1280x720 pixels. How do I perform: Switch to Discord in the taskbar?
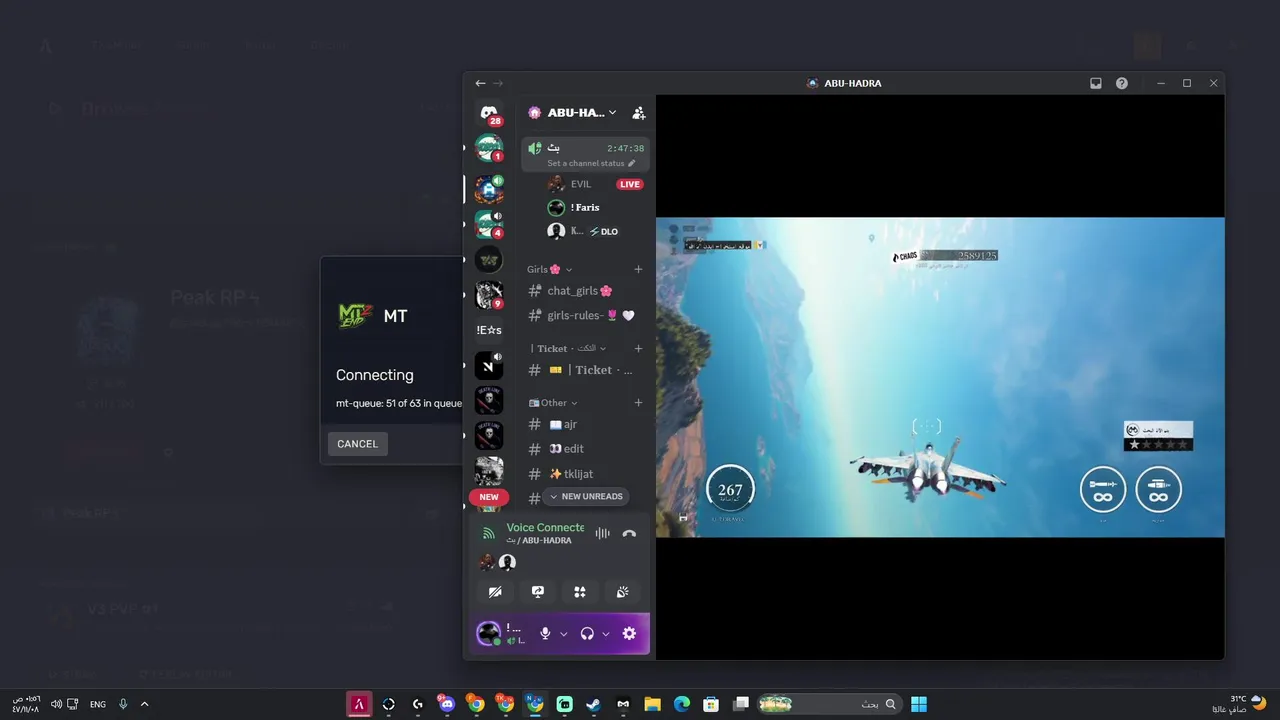coord(447,704)
